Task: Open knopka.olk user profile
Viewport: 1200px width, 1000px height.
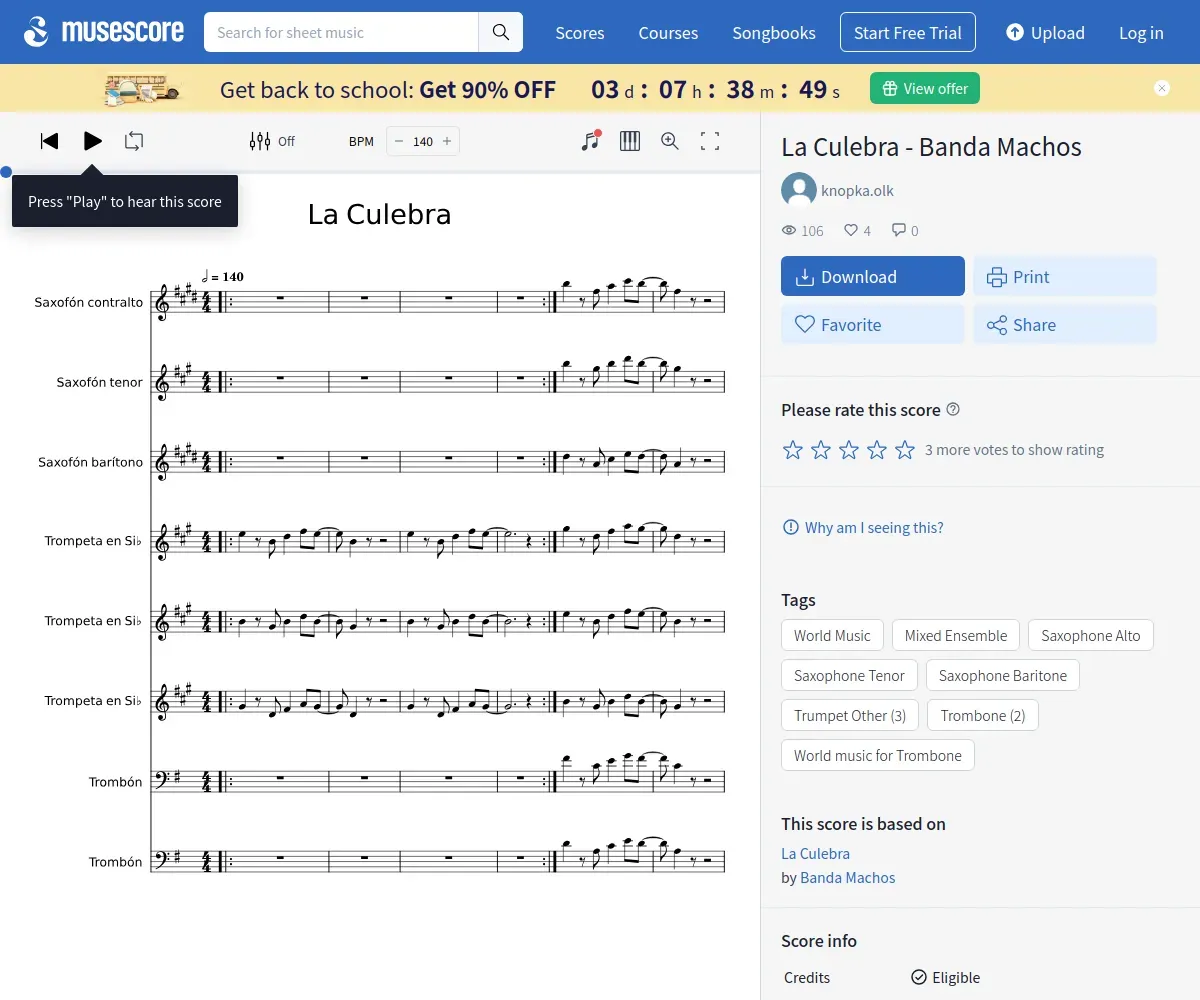Action: click(x=857, y=190)
